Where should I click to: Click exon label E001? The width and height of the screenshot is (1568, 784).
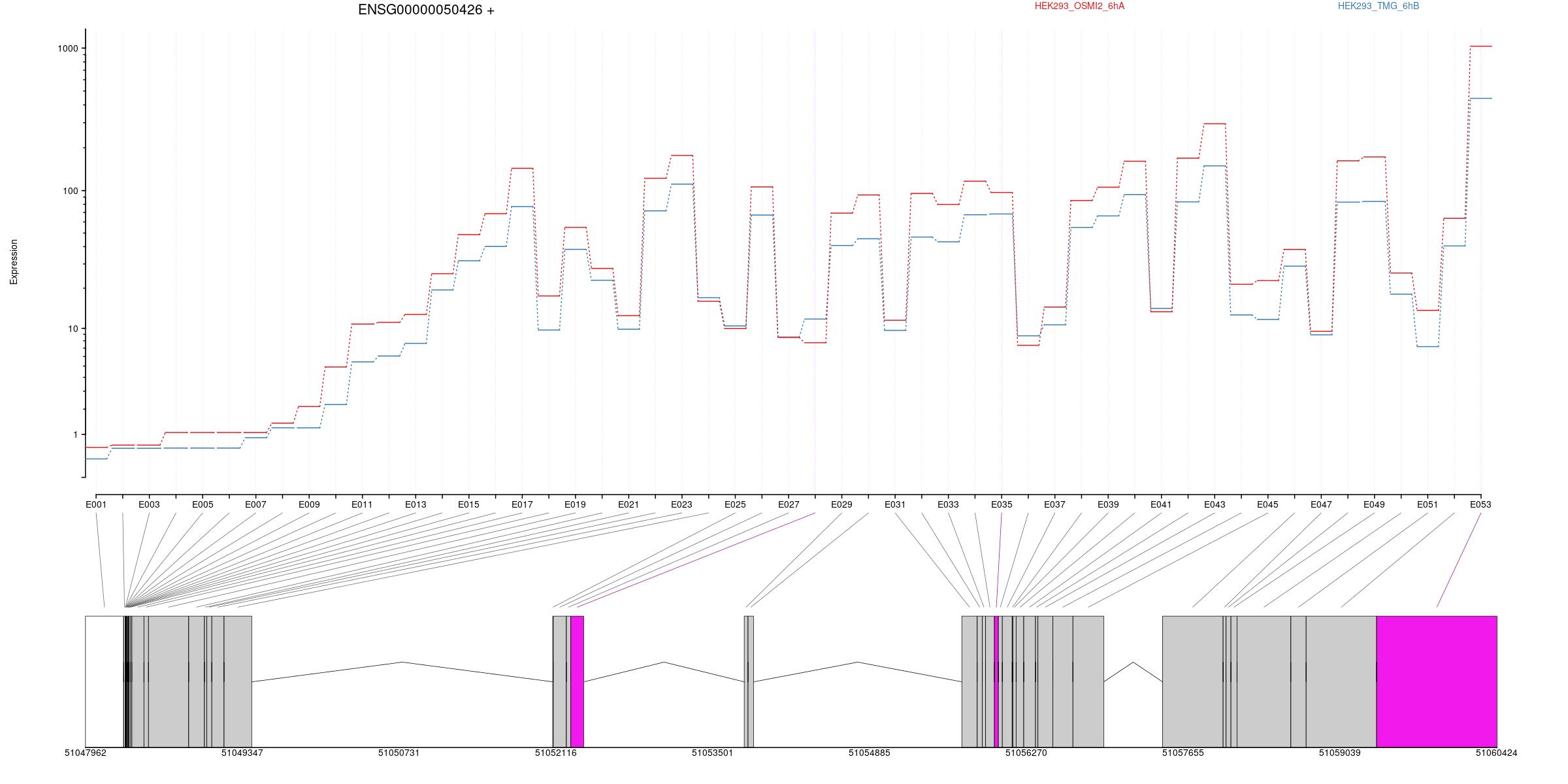pyautogui.click(x=96, y=504)
